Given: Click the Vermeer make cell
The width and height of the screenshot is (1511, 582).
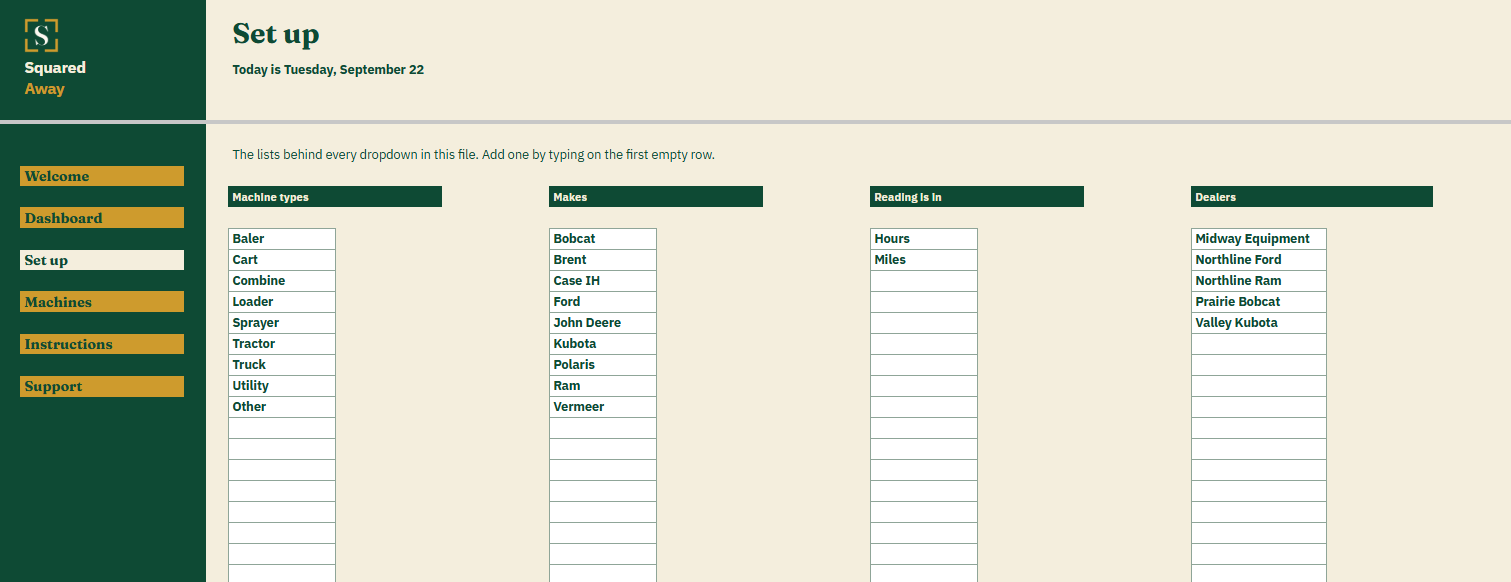Looking at the screenshot, I should click(603, 407).
